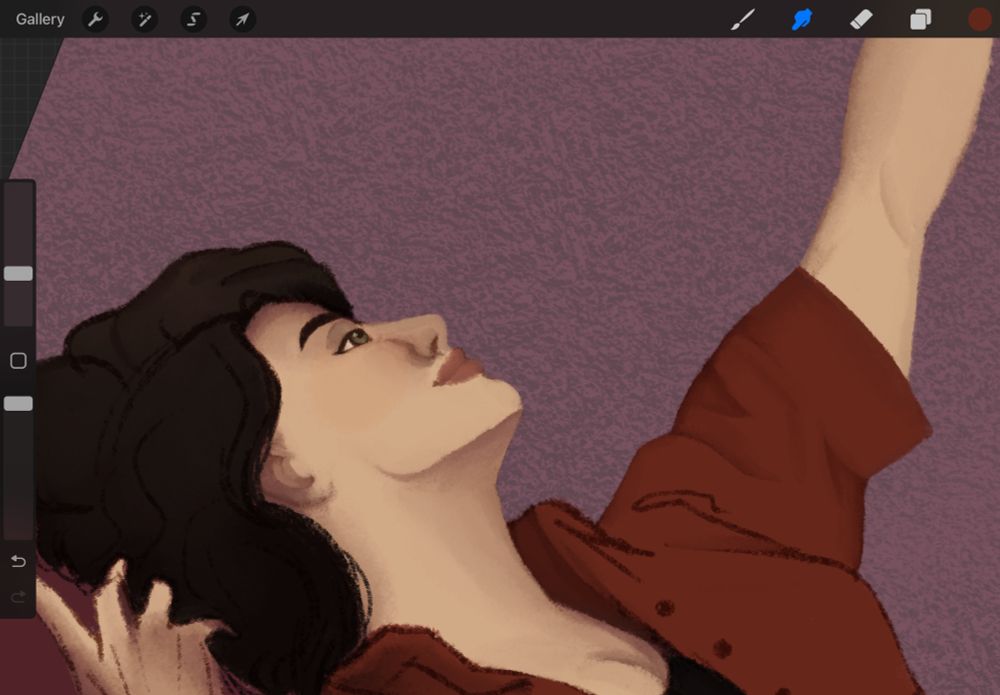Open the Adjustments magic wand menu
1000x695 pixels.
pos(144,19)
